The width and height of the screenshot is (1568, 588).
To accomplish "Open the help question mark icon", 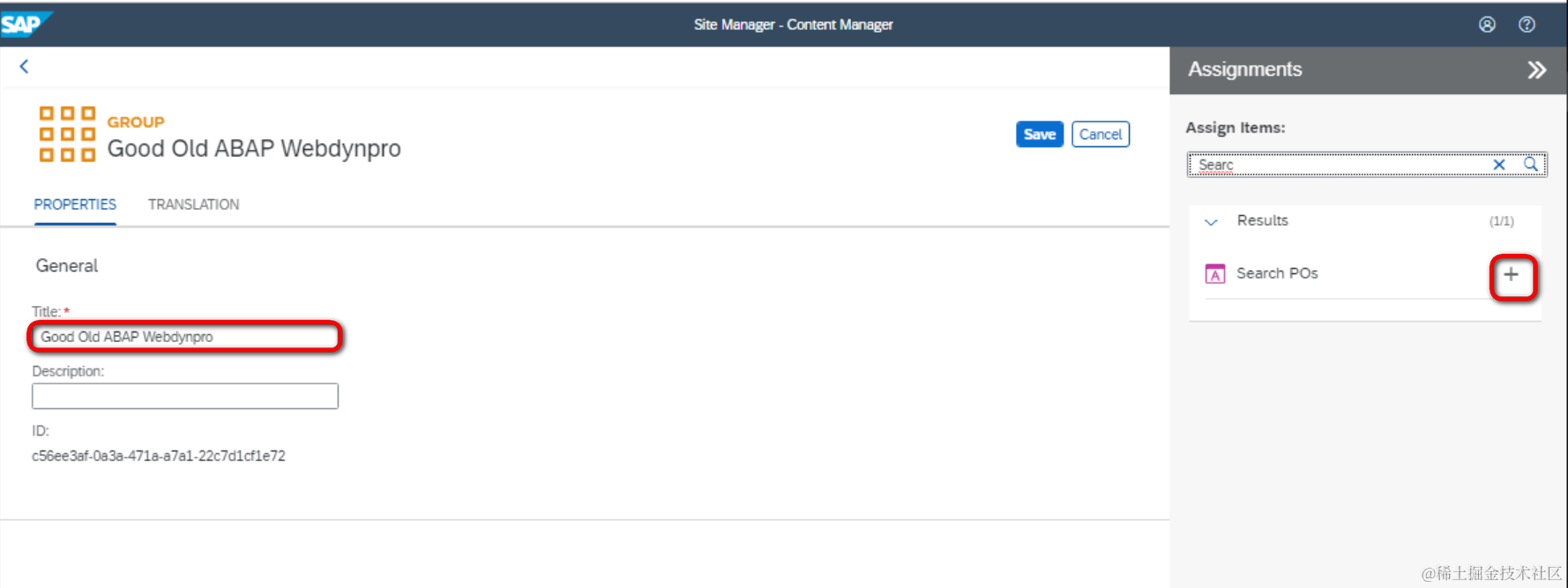I will (1527, 25).
